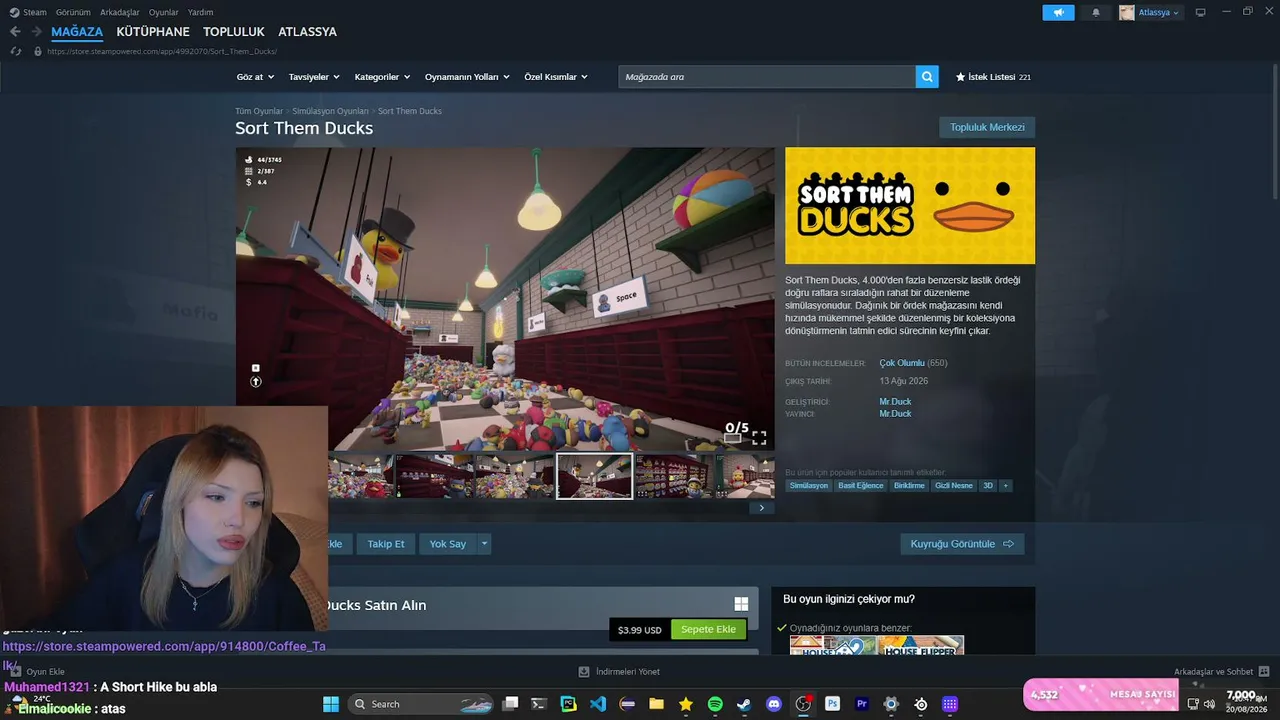Open PyCharm from the taskbar
Image resolution: width=1280 pixels, height=720 pixels.
tap(568, 704)
